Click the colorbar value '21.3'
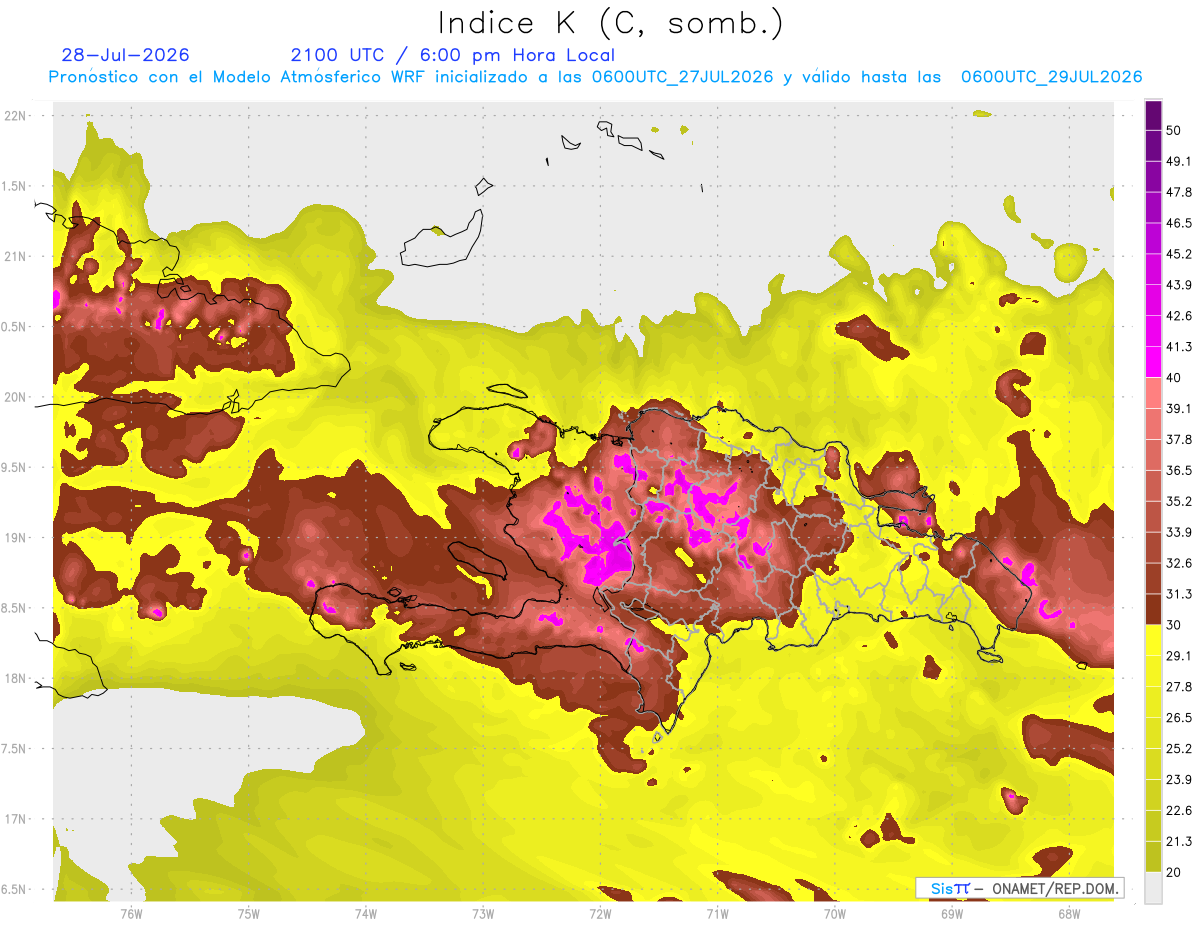This screenshot has width=1200, height=927. click(1179, 841)
